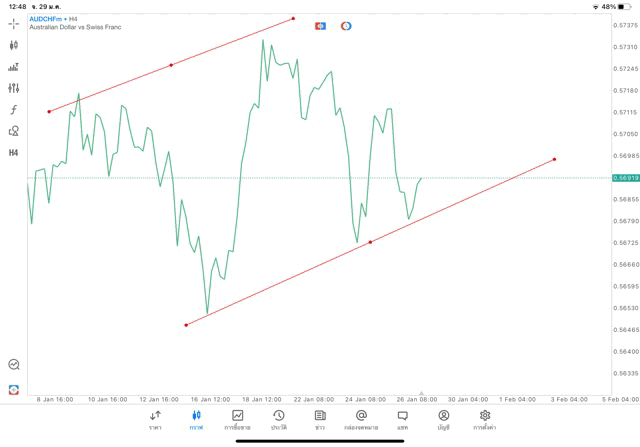
Task: Tap the current price label 0.56919
Action: (628, 178)
